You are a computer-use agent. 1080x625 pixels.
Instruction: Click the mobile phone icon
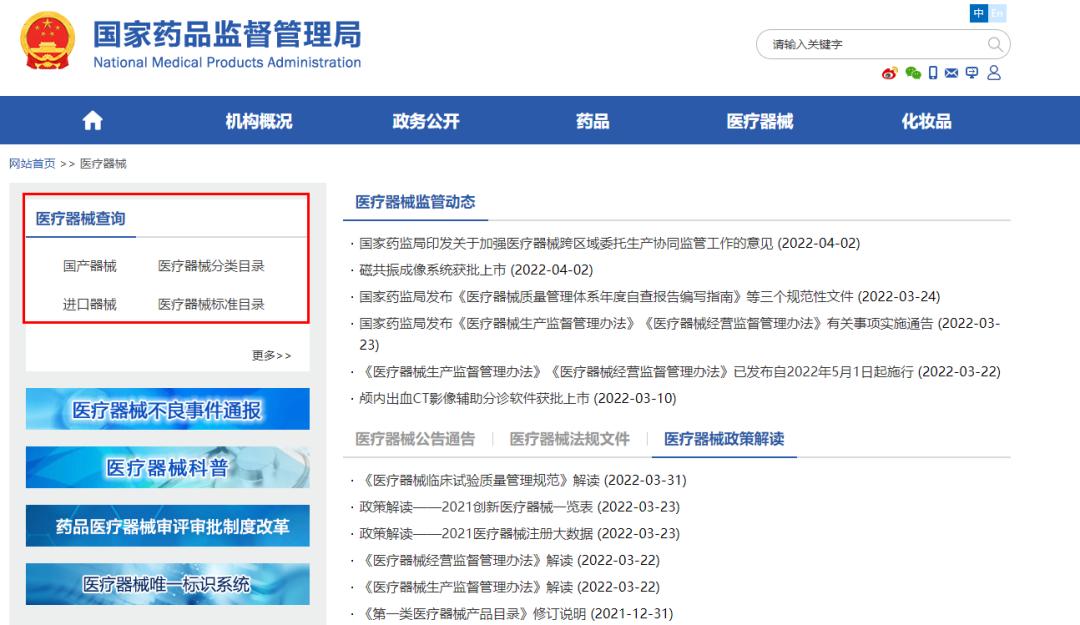933,73
